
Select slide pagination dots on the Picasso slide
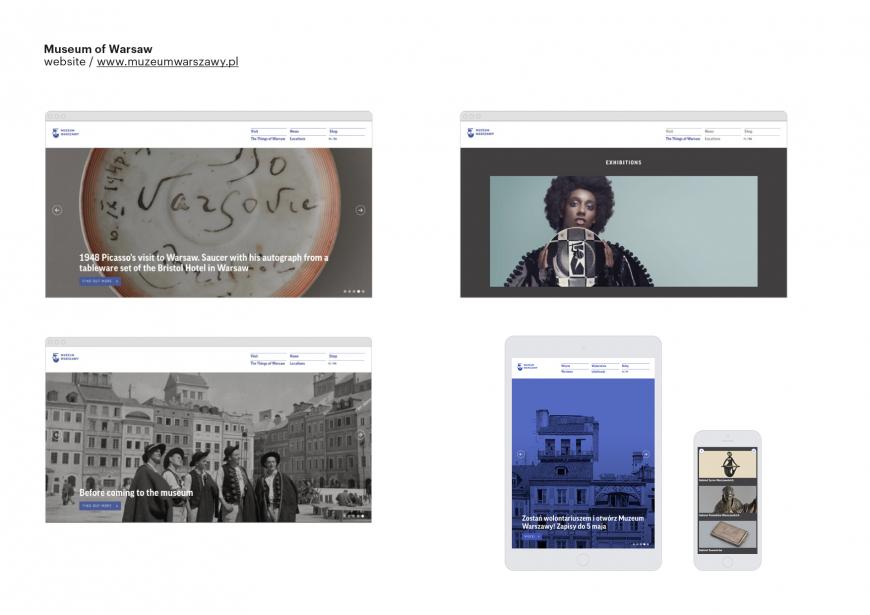coord(354,291)
